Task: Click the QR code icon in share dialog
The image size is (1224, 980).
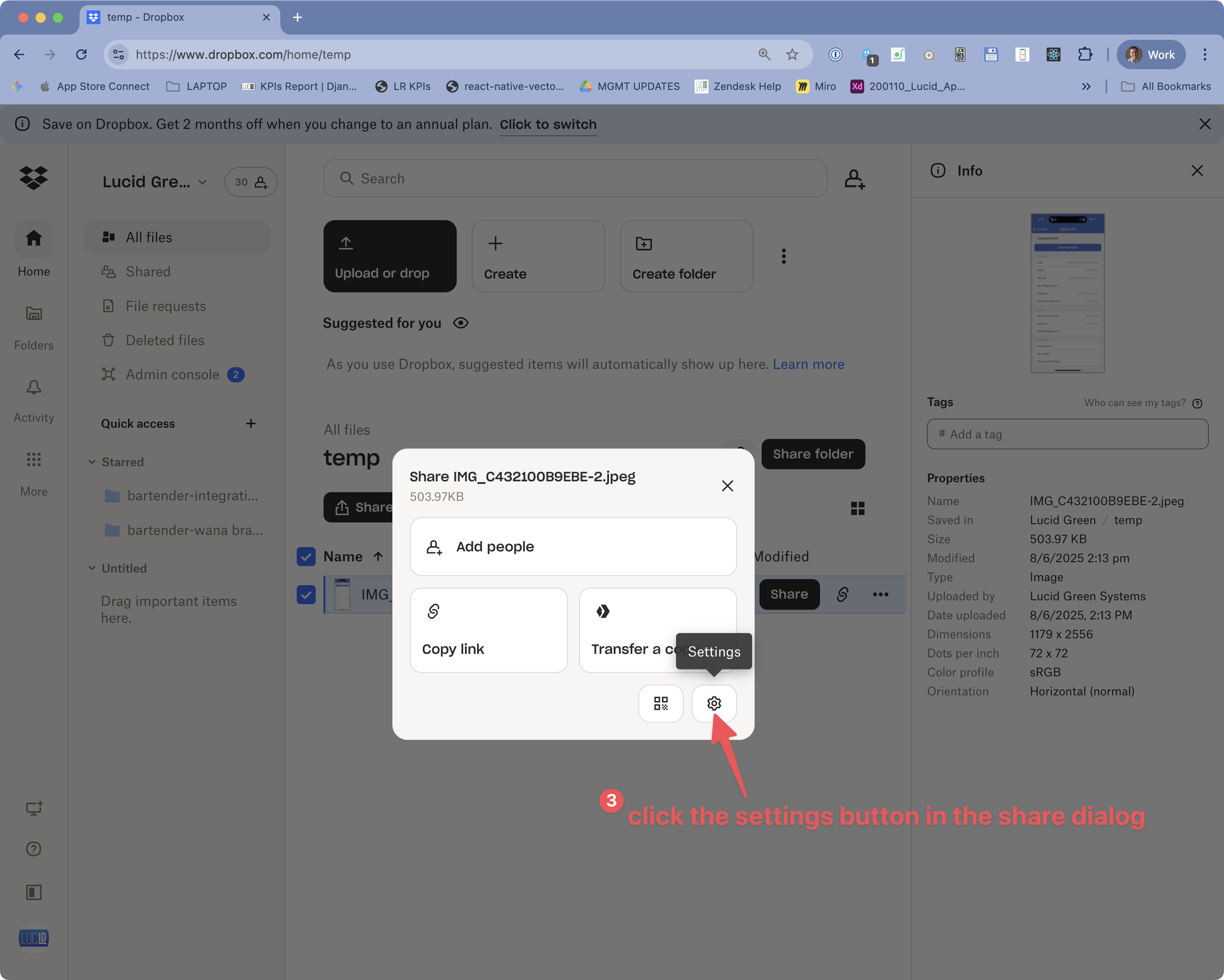Action: coord(660,704)
